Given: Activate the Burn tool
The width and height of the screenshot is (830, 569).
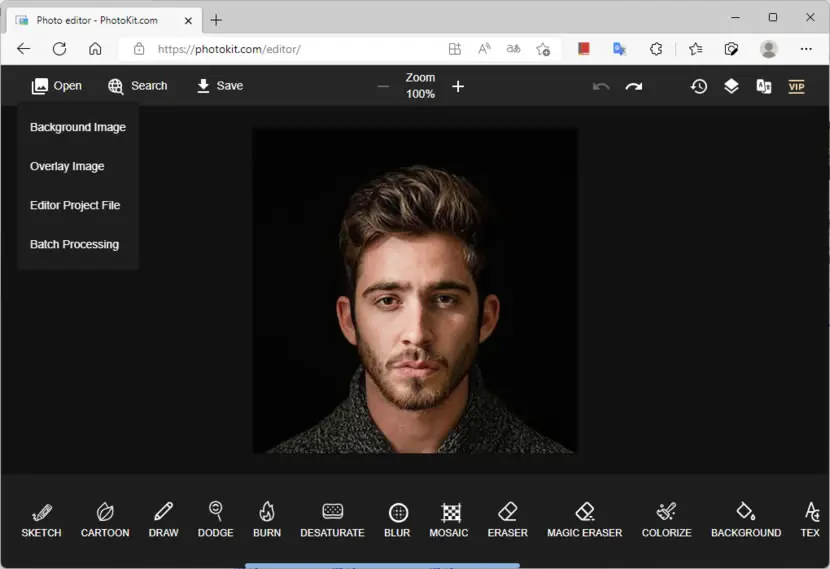Looking at the screenshot, I should (x=267, y=519).
